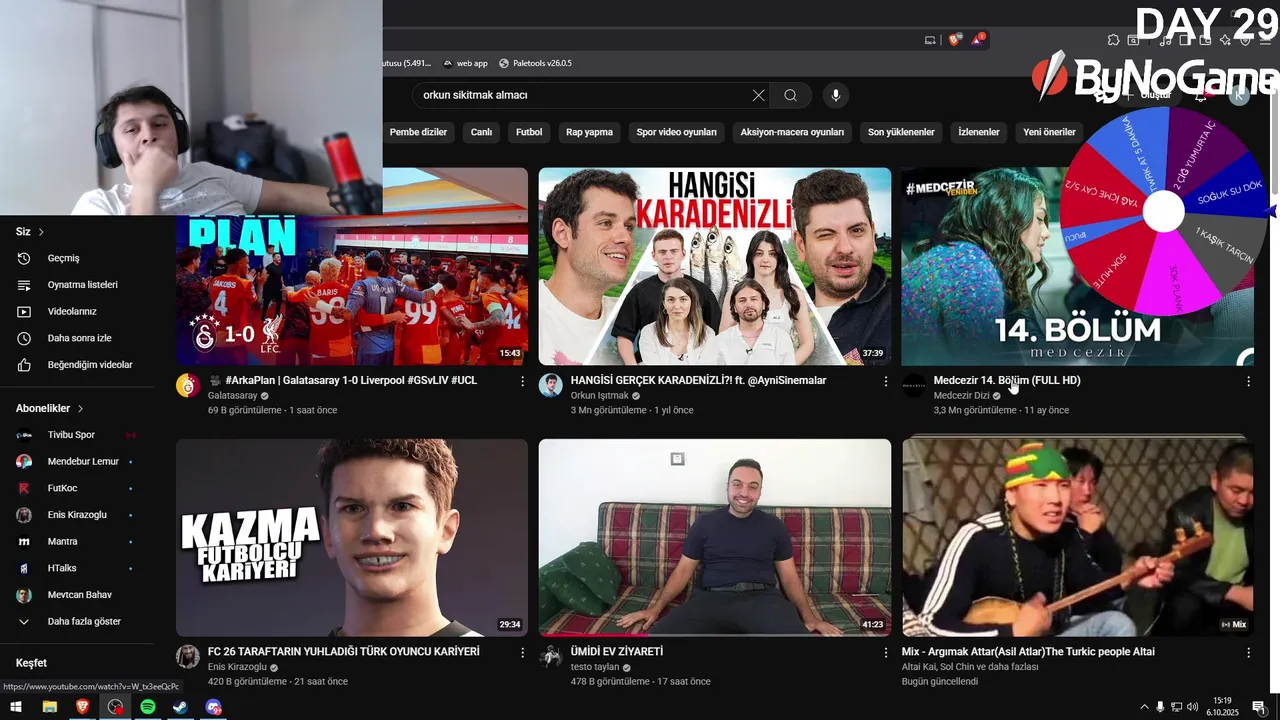
Task: Start voice search with the microphone icon
Action: [x=836, y=95]
